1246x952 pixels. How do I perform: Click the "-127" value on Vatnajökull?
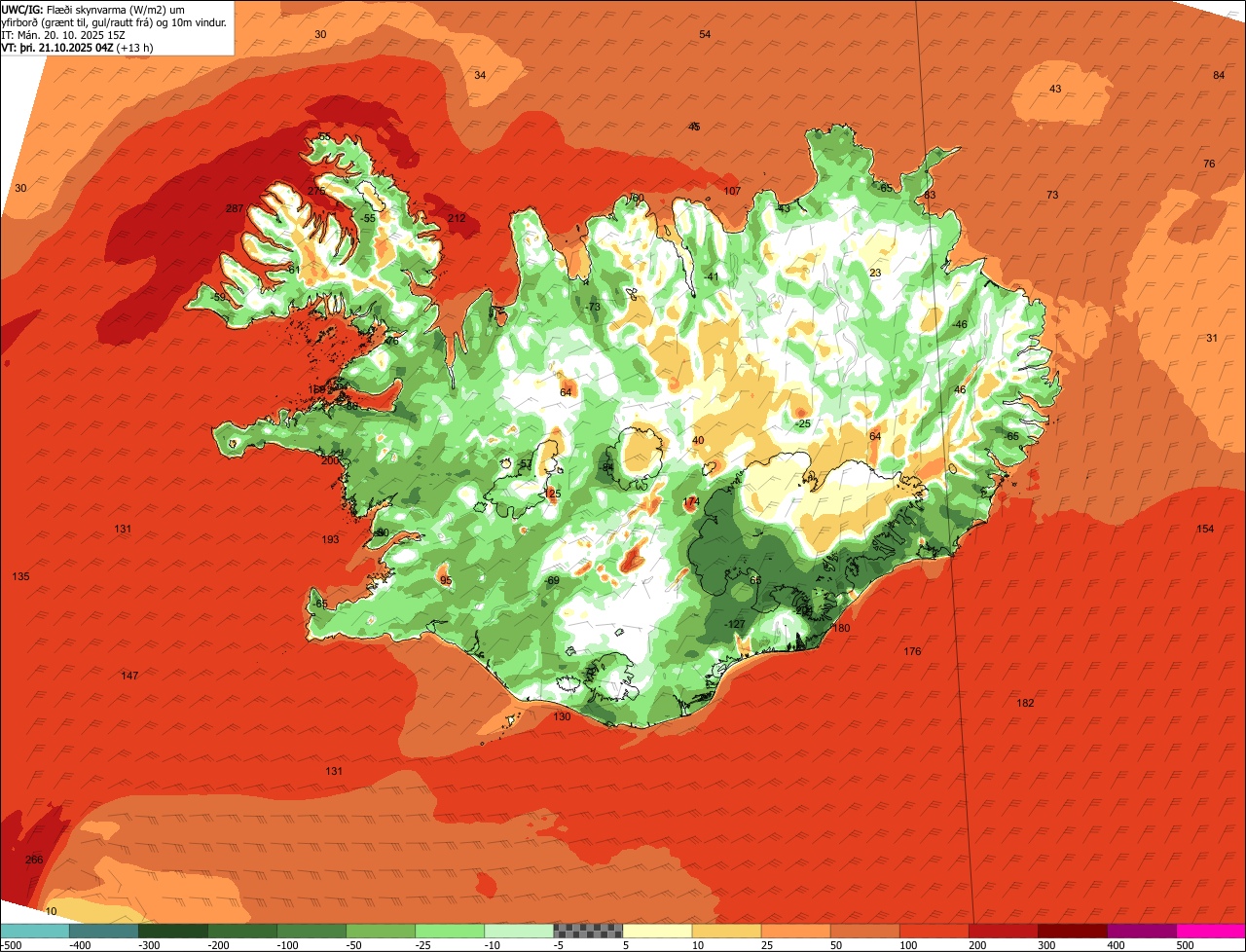pos(735,625)
